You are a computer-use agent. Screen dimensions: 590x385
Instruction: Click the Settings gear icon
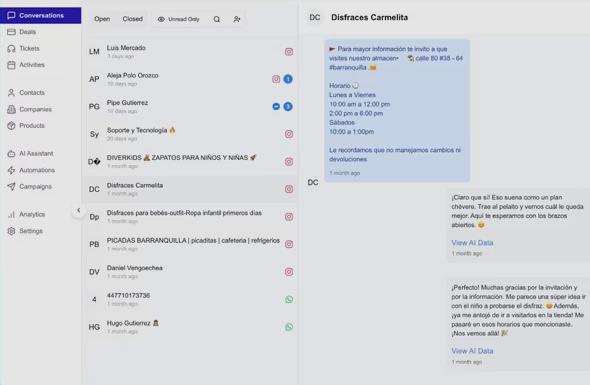(11, 231)
